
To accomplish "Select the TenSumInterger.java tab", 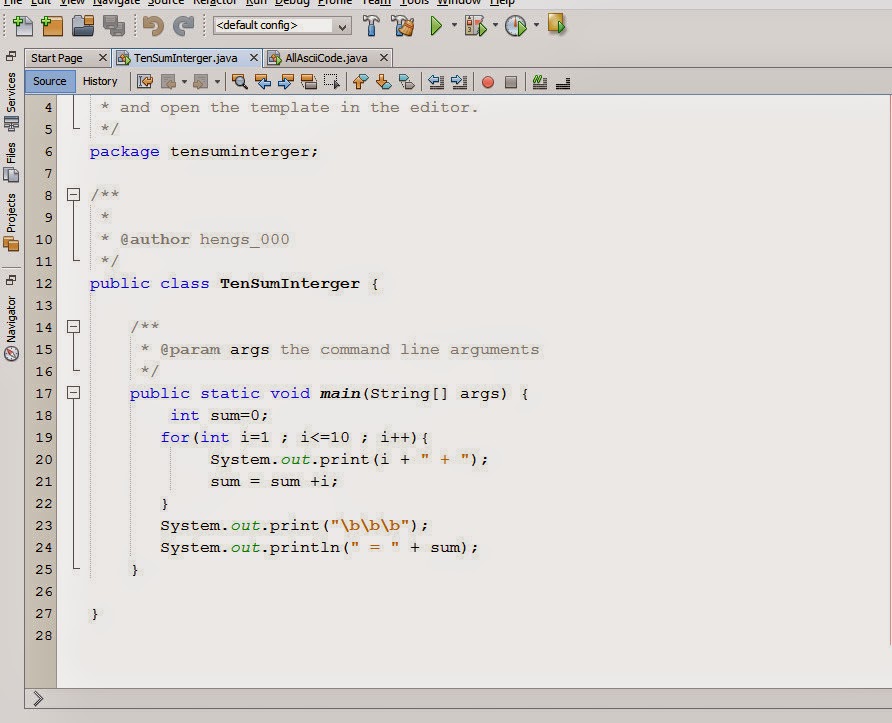I will pos(185,58).
